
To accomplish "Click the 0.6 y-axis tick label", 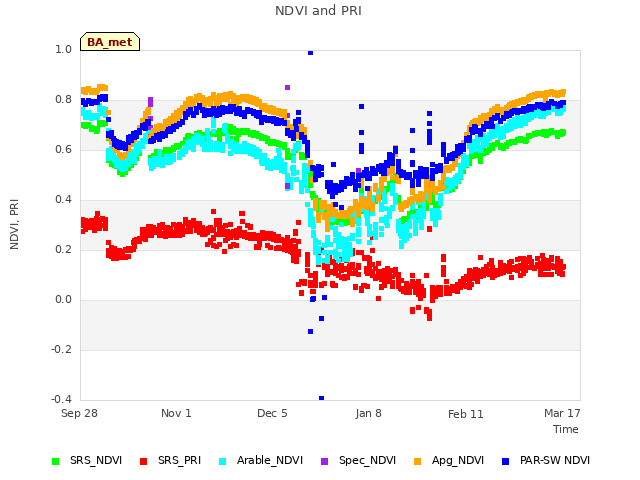I will (63, 149).
